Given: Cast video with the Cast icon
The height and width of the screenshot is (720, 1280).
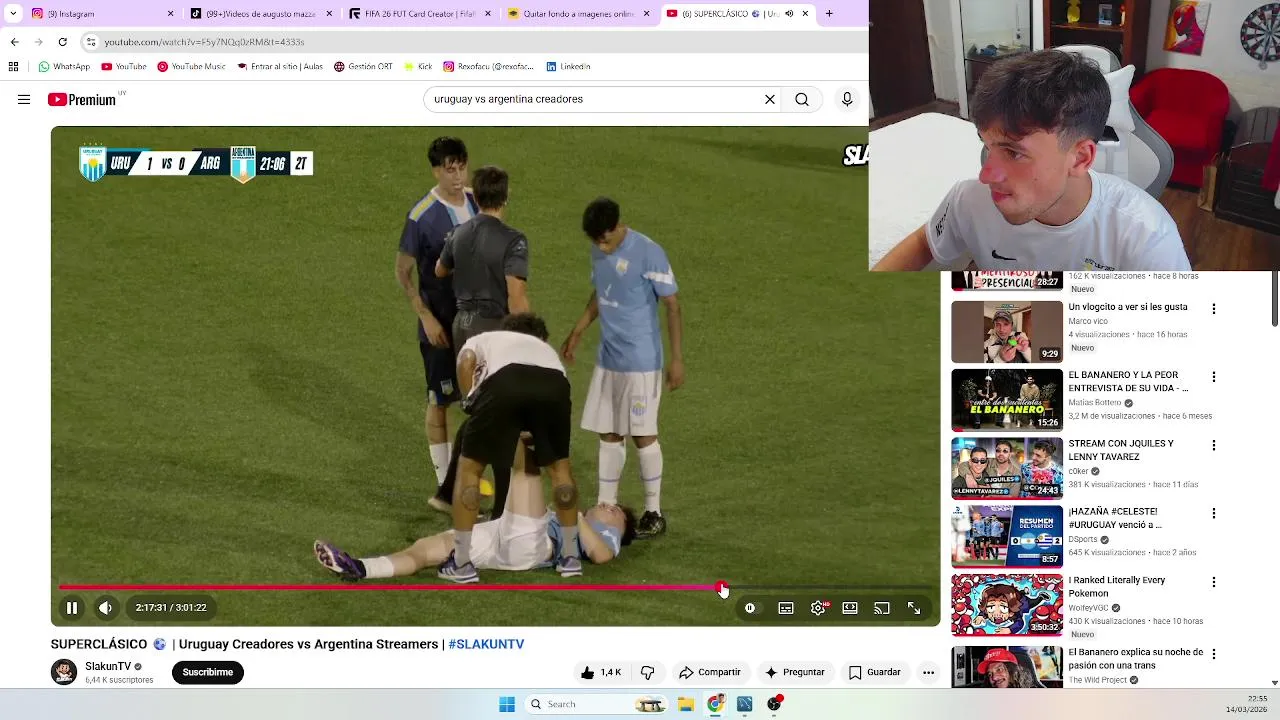Looking at the screenshot, I should point(882,608).
